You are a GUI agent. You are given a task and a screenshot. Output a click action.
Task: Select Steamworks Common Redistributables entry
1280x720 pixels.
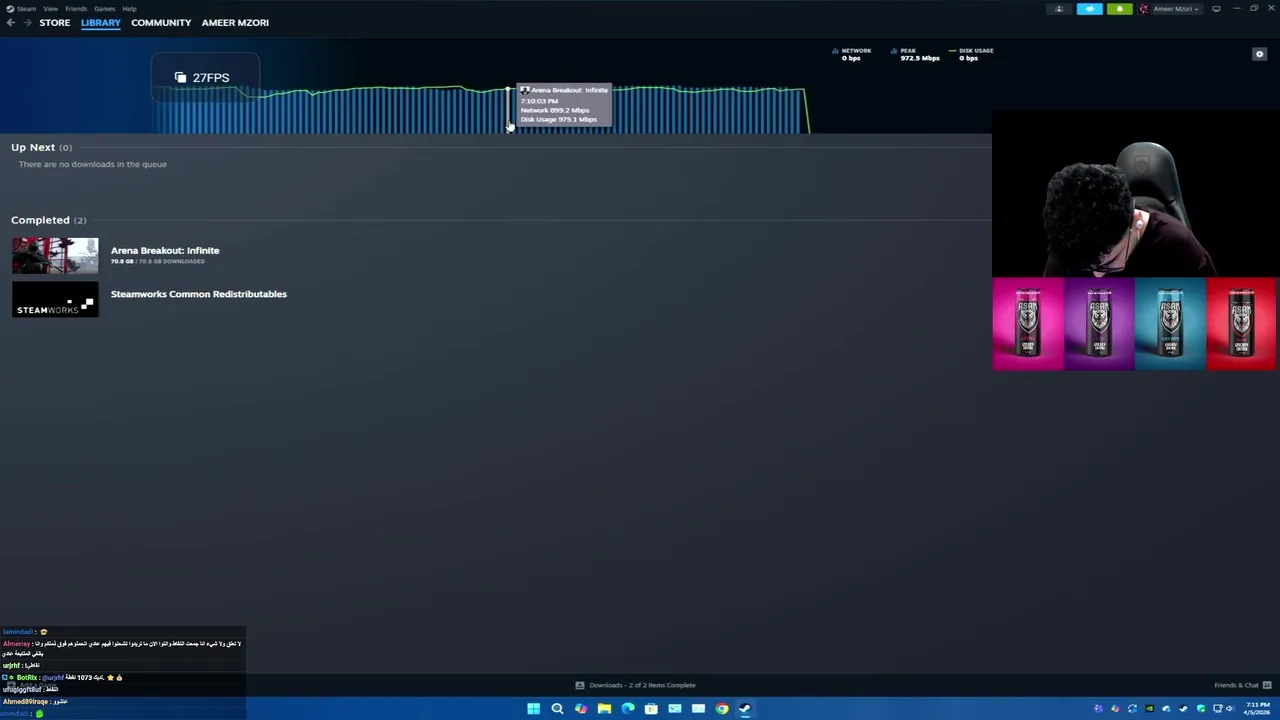coord(199,294)
